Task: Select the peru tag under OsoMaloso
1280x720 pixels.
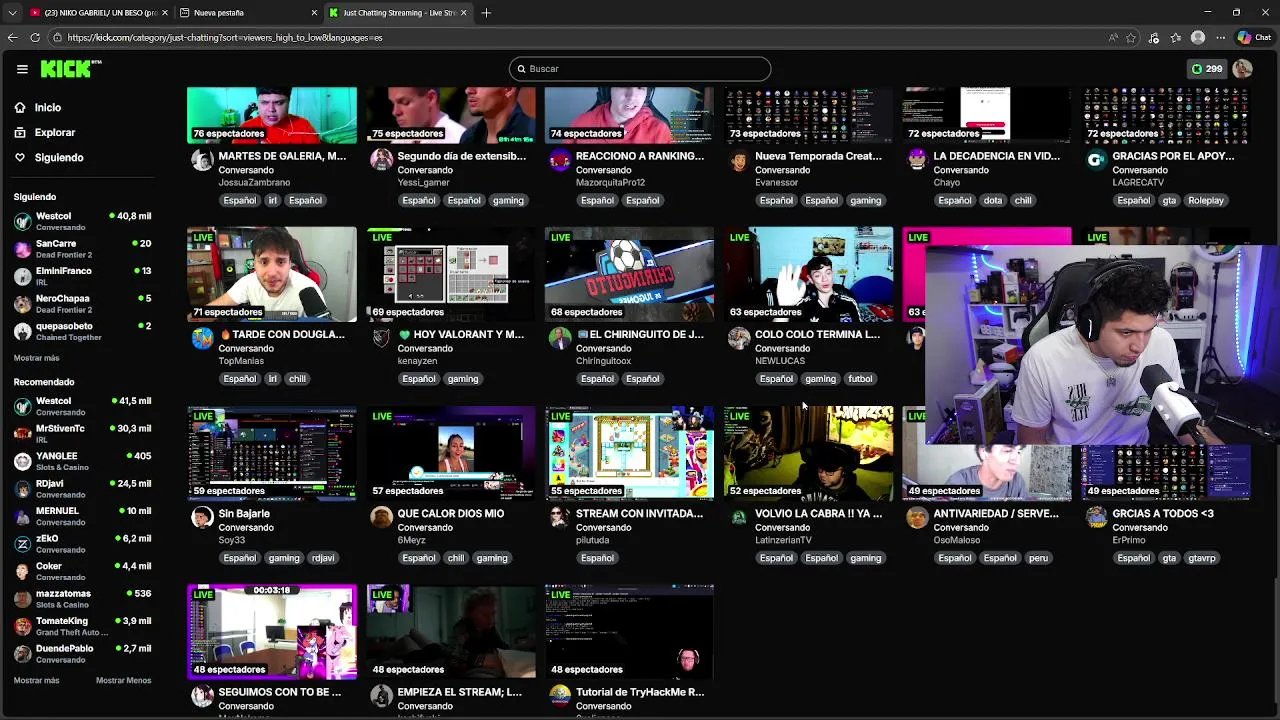Action: coord(1038,558)
